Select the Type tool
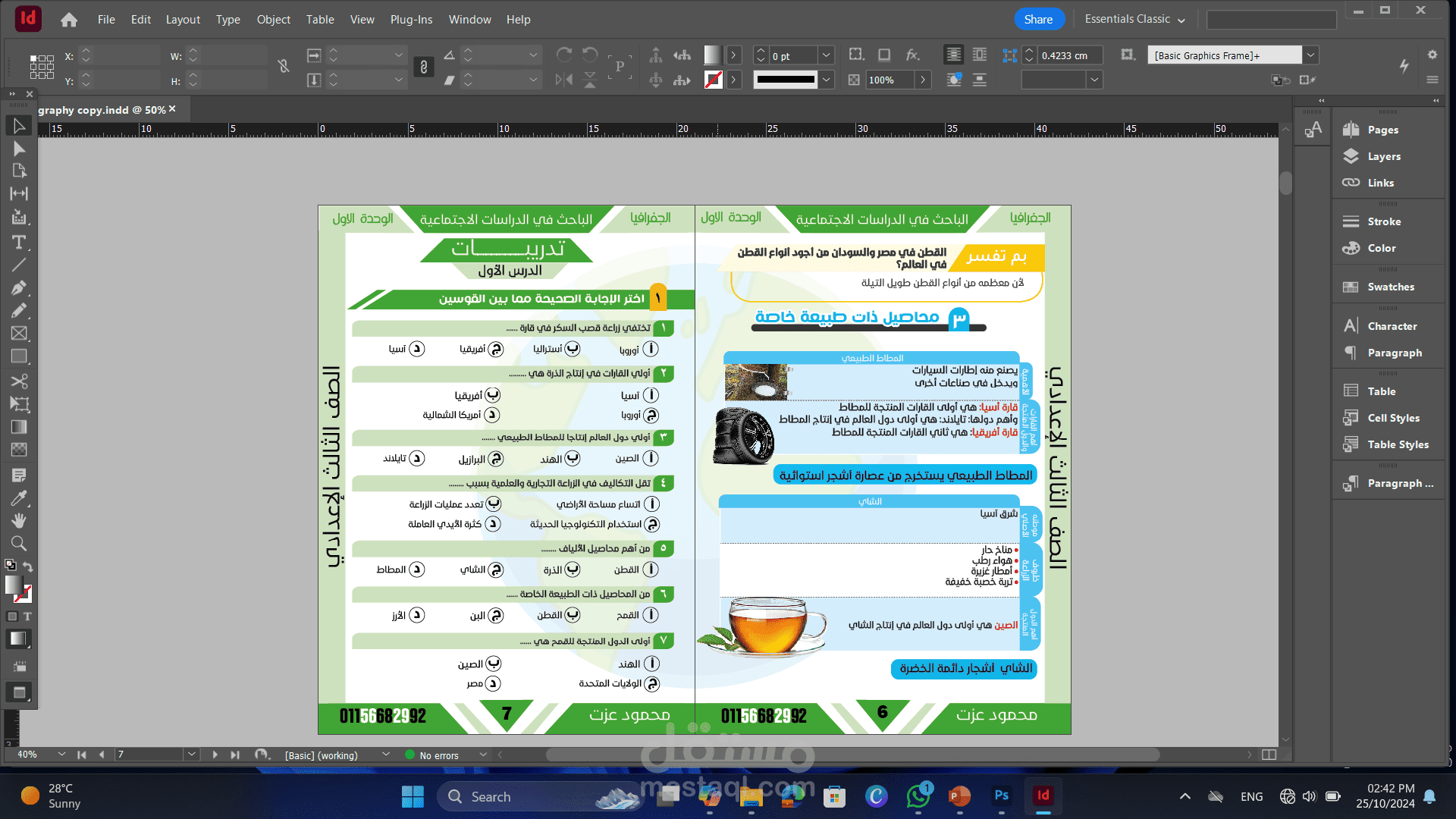The image size is (1456, 819). pos(19,243)
